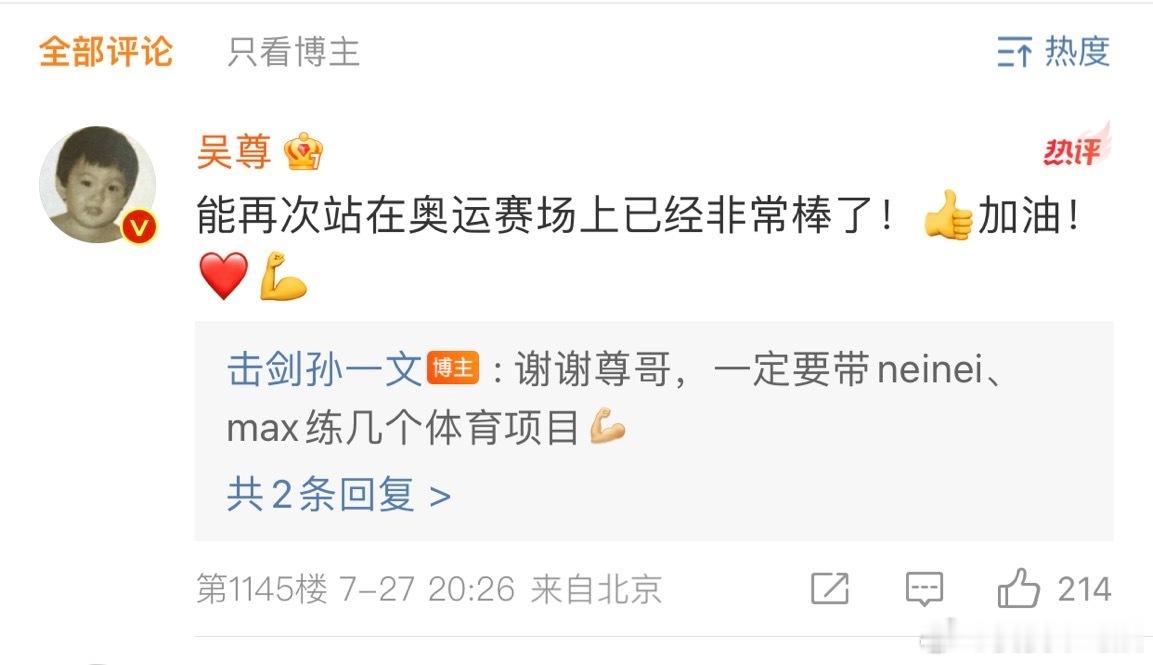
Task: Open 吴尊's profile from the username
Action: (234, 152)
